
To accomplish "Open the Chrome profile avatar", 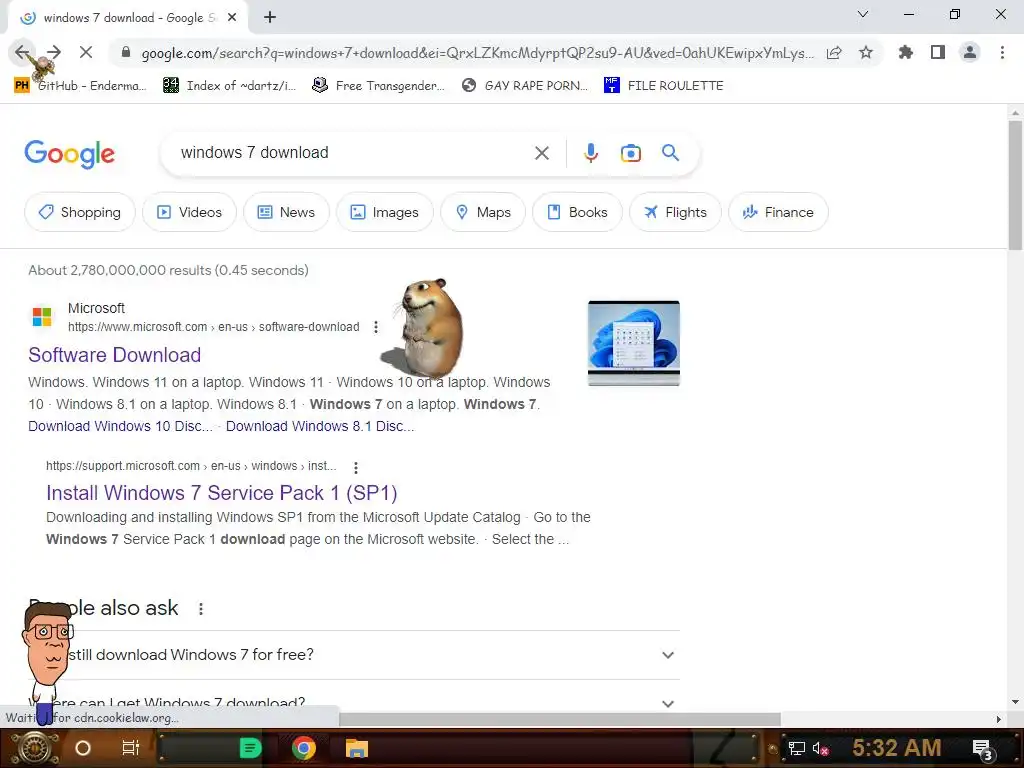I will click(970, 52).
